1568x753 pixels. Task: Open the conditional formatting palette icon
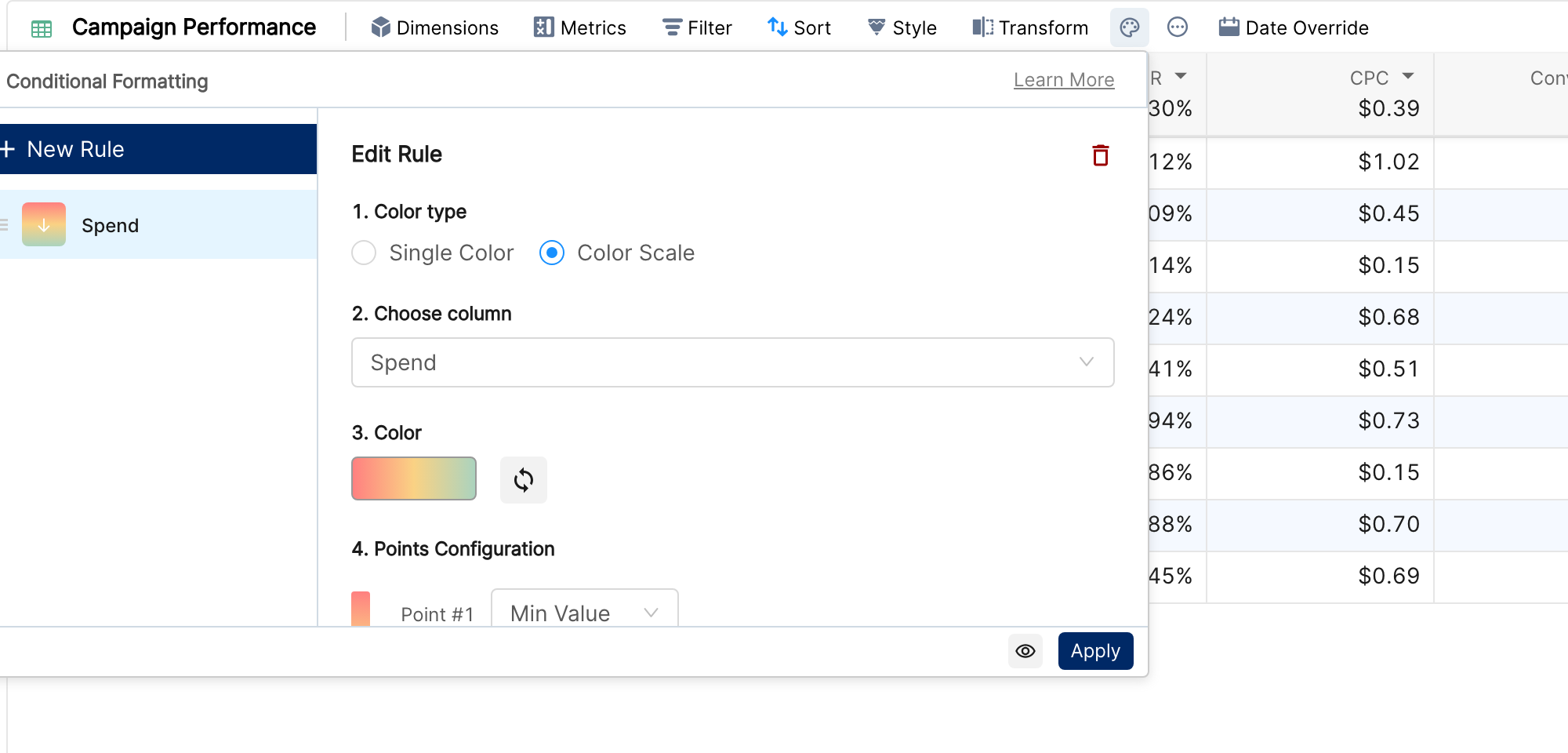click(x=1129, y=27)
